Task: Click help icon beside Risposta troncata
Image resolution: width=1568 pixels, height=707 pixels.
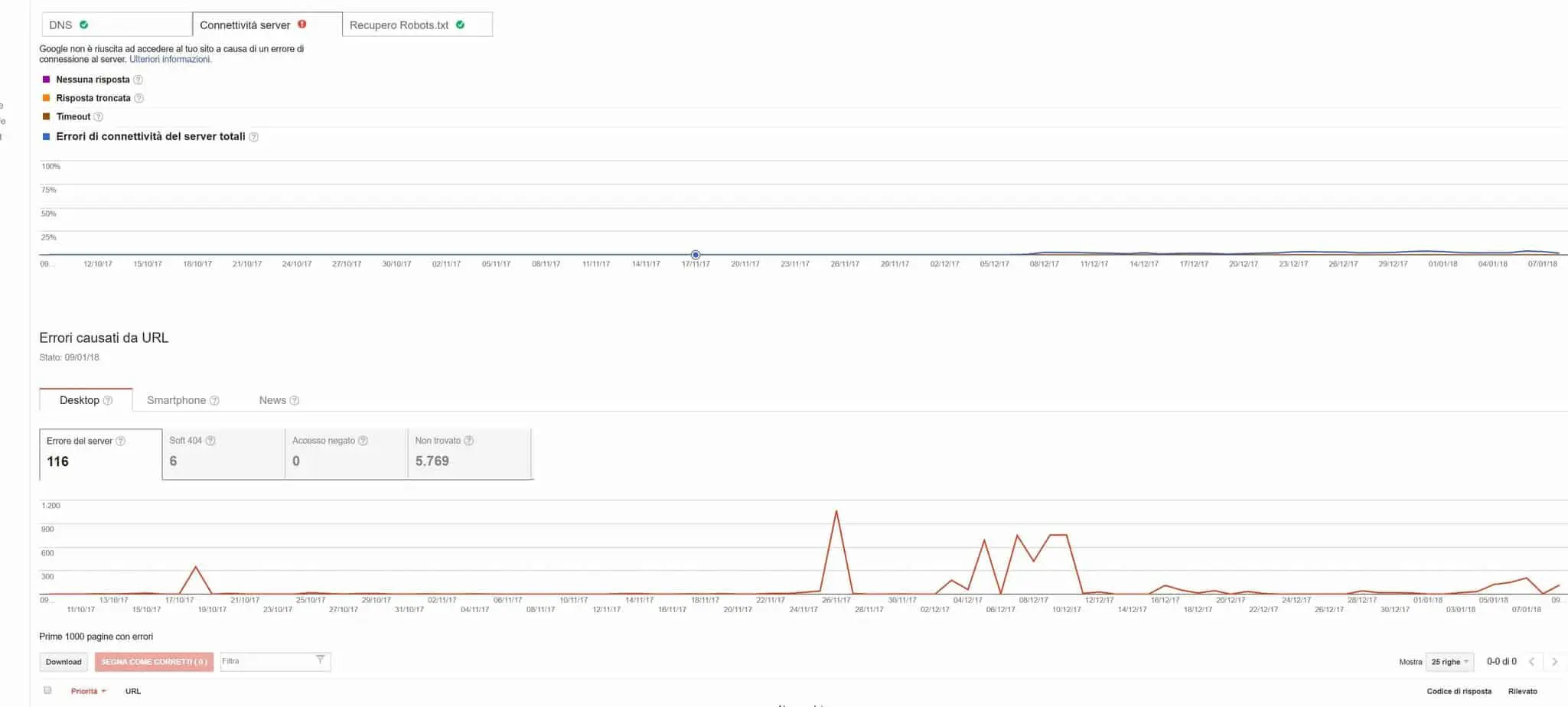Action: click(x=139, y=98)
